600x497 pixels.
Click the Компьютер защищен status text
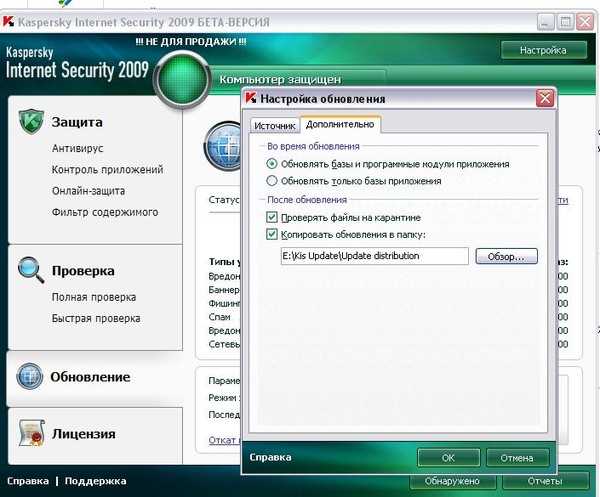pyautogui.click(x=280, y=80)
